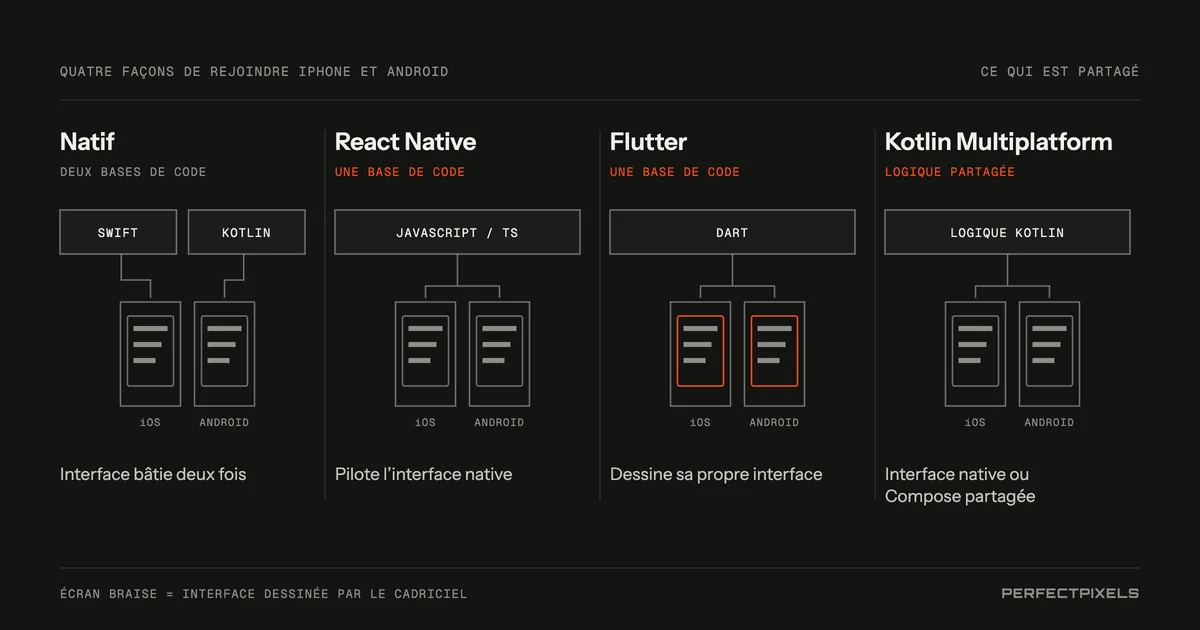Select the iOS phone icon under Kotlin Multiplatform
This screenshot has height=630, width=1200.
click(x=975, y=354)
